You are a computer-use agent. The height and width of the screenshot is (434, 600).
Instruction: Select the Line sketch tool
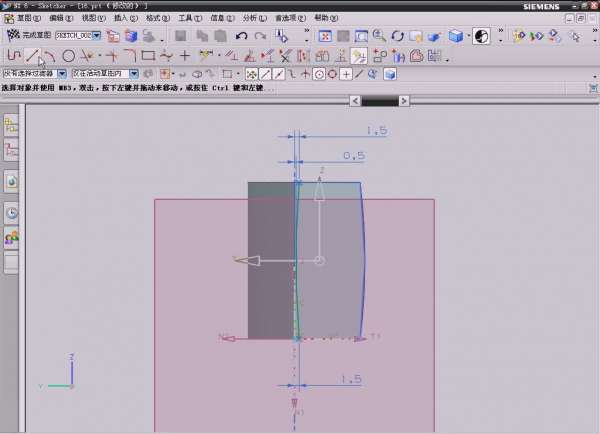[32, 55]
